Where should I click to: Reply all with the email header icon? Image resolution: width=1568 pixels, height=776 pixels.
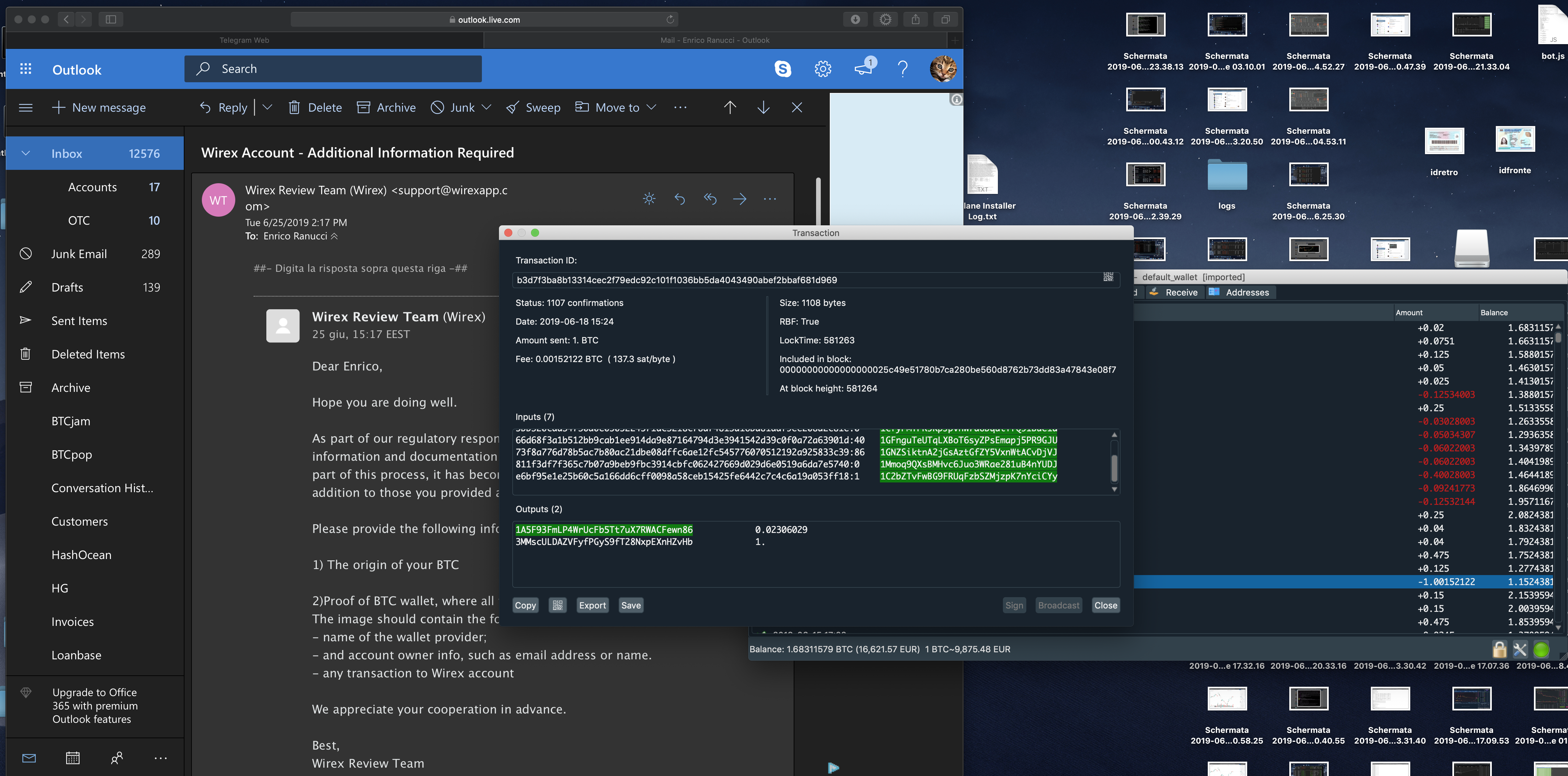(x=710, y=199)
